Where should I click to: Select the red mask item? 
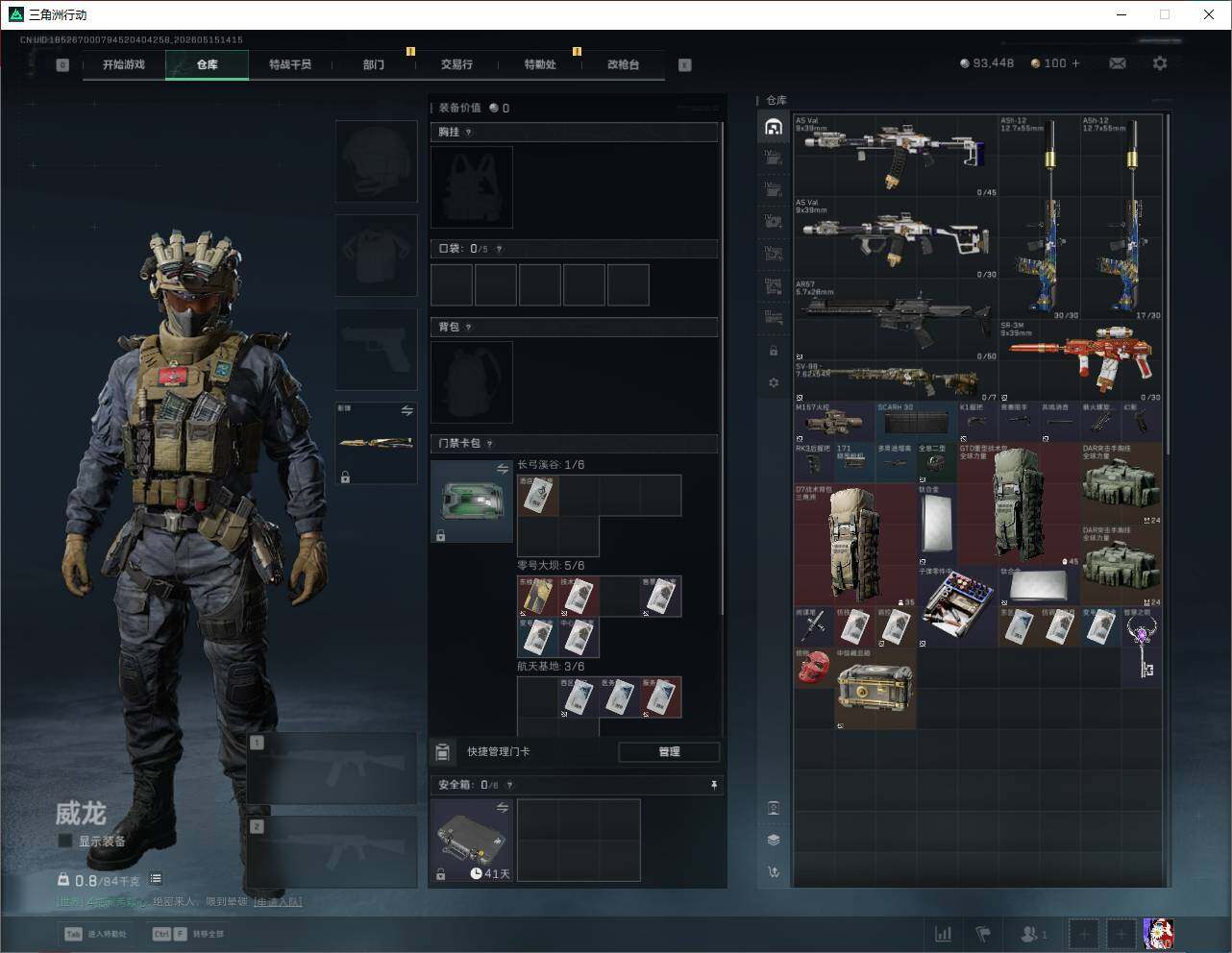click(x=813, y=667)
